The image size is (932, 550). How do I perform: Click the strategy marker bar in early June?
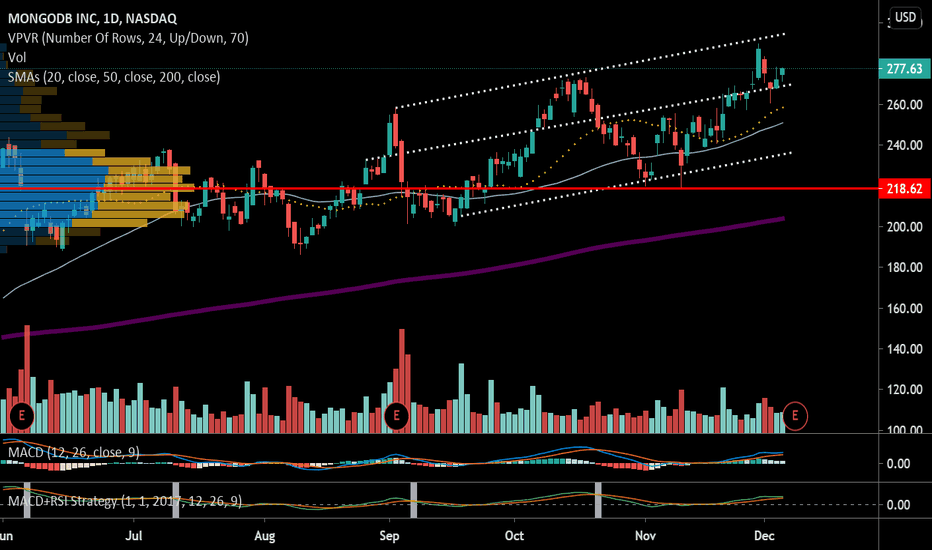click(27, 500)
